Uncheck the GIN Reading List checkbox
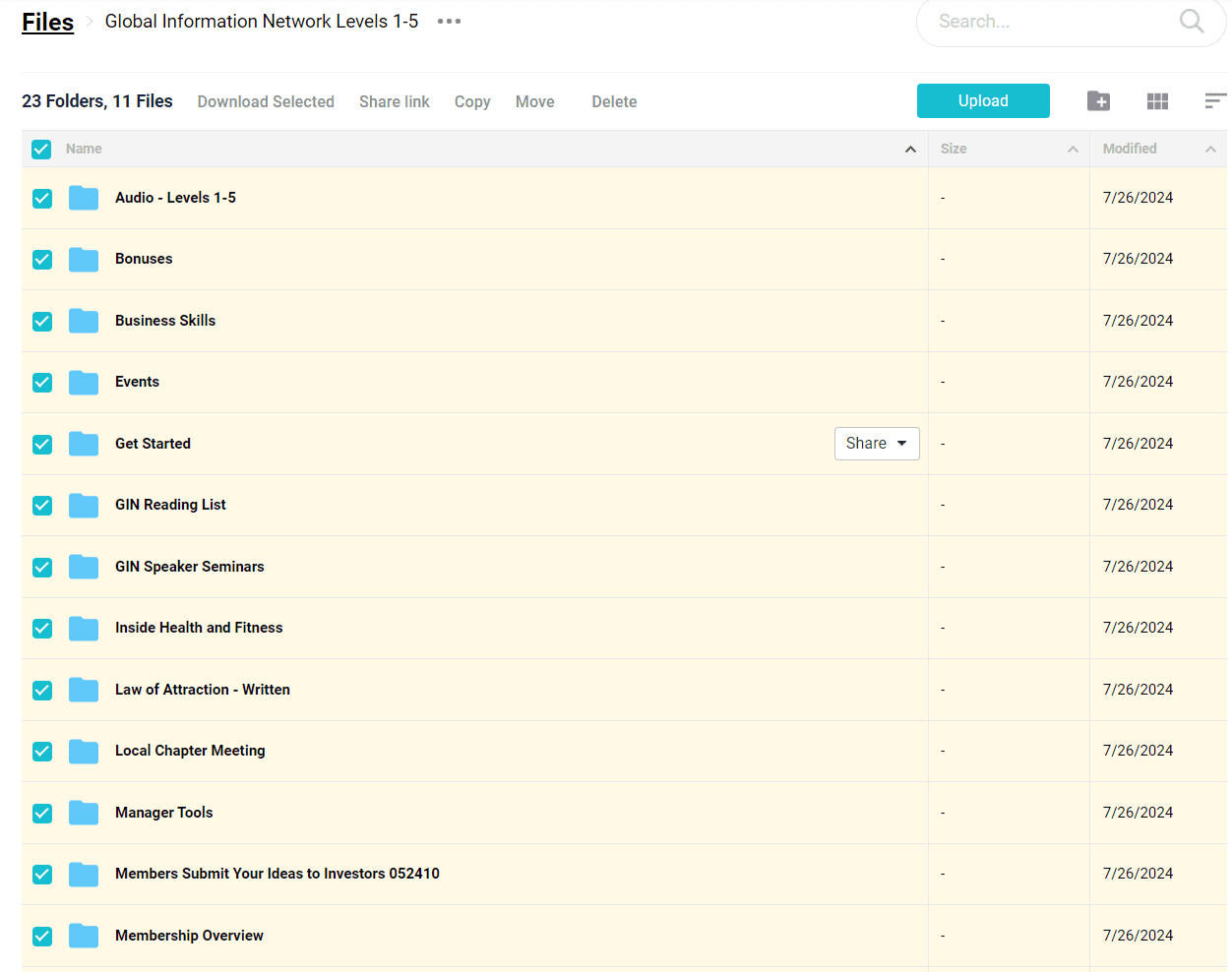The height and width of the screenshot is (972, 1232). (x=42, y=506)
